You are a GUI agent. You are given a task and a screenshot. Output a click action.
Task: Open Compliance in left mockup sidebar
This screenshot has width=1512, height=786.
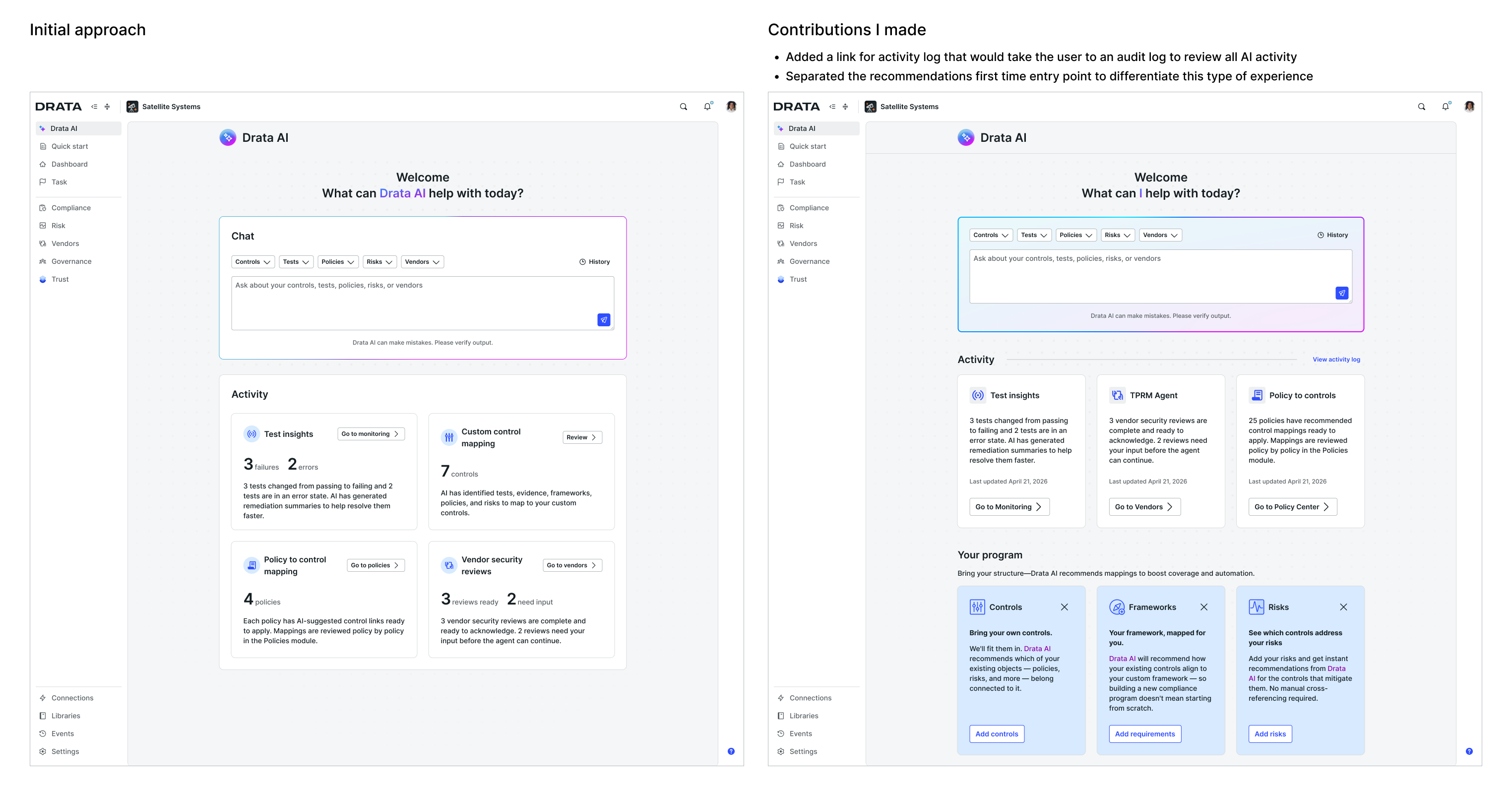coord(78,208)
